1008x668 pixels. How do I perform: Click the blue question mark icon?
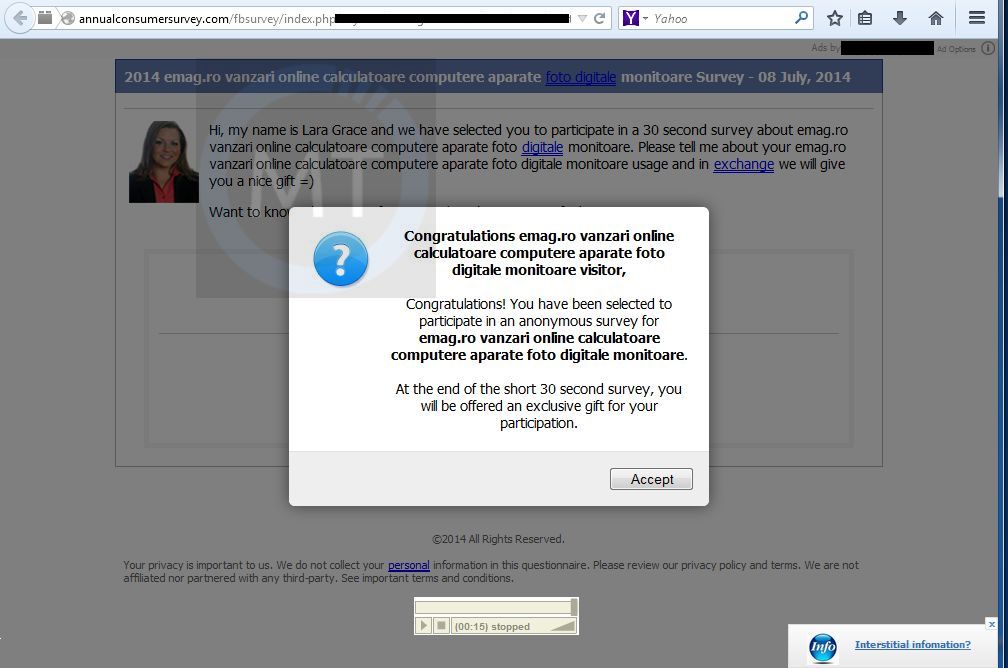[340, 257]
